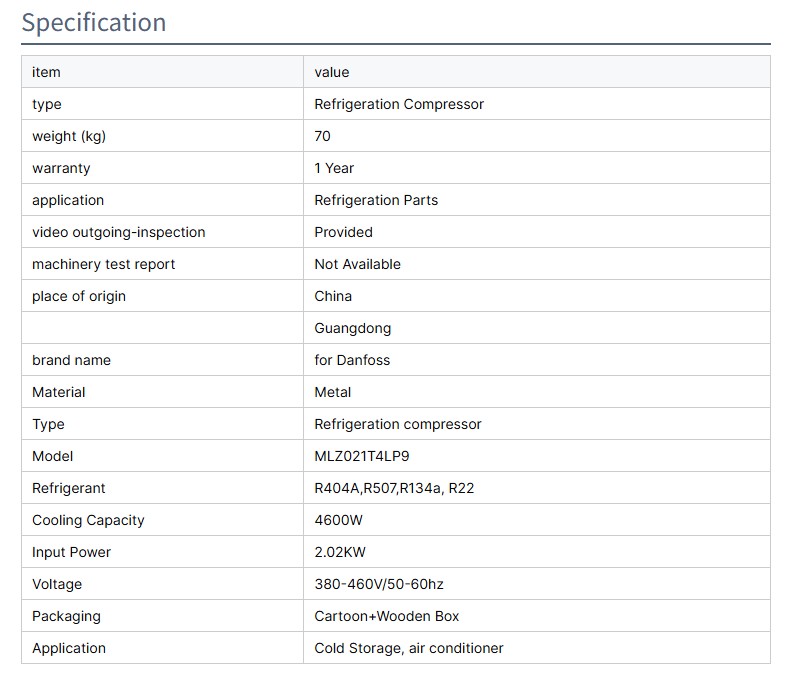The height and width of the screenshot is (675, 787).
Task: Click the 'value' column header cell
Action: pos(331,72)
